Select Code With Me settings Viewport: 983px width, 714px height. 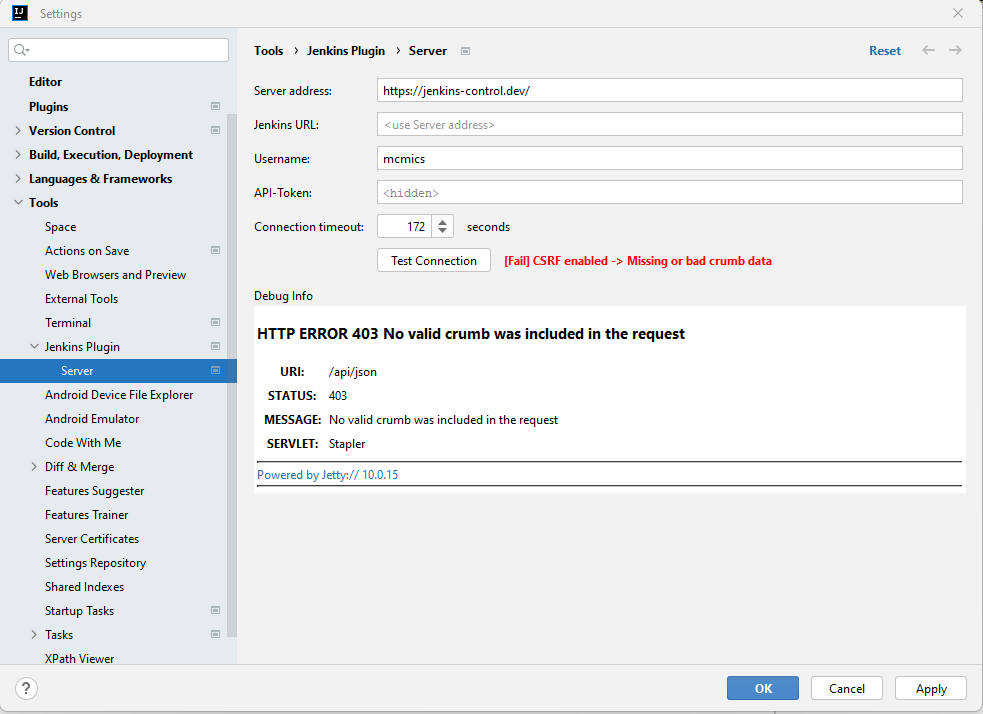click(83, 443)
